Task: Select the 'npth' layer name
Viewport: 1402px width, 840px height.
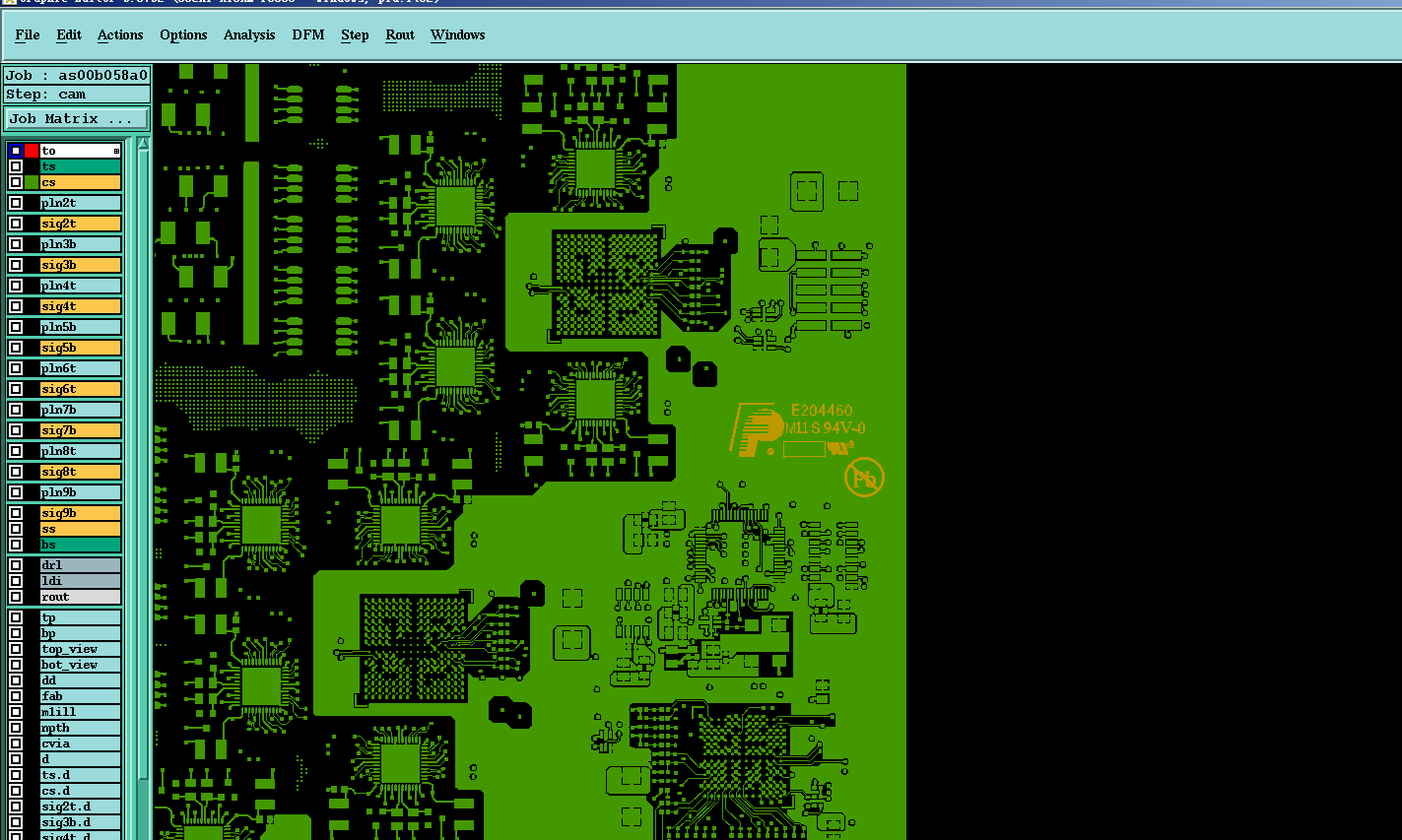Action: 80,728
